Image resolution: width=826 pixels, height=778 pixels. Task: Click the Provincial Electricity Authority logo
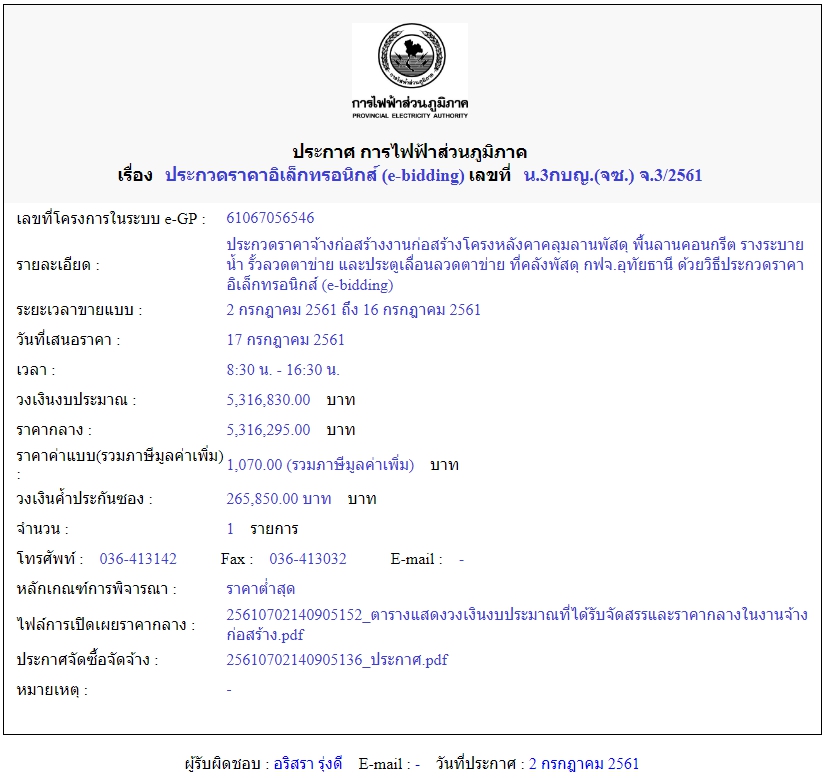click(x=410, y=71)
